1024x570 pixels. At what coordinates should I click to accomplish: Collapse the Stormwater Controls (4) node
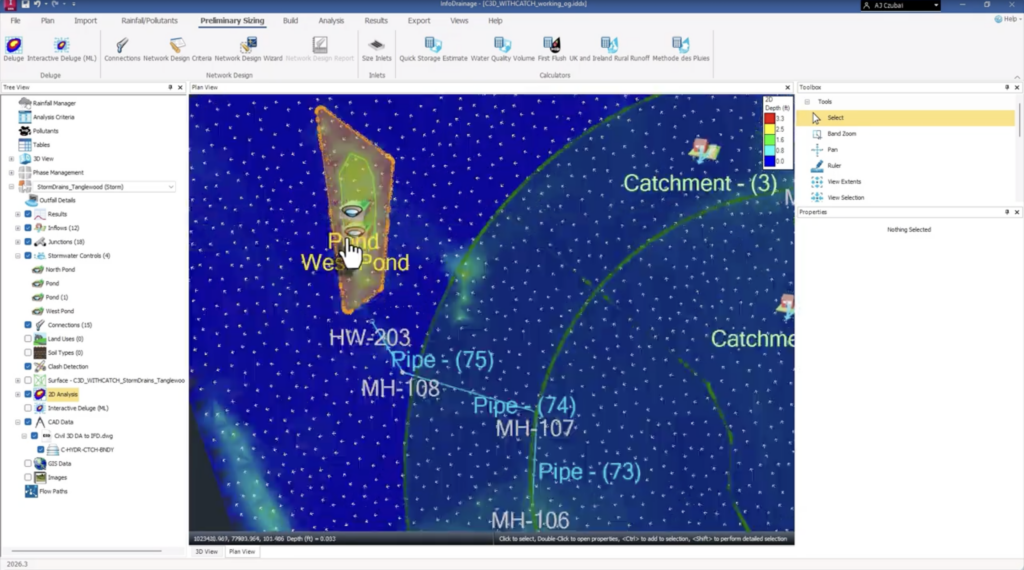click(x=18, y=256)
